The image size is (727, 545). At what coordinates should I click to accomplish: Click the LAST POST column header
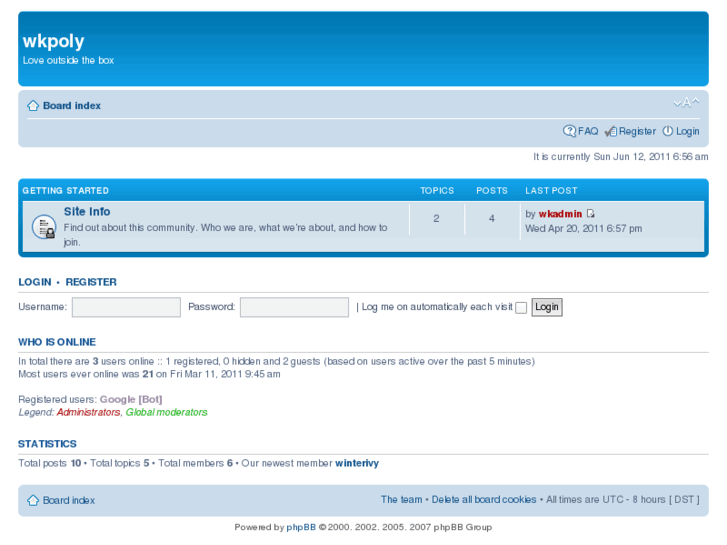point(551,191)
